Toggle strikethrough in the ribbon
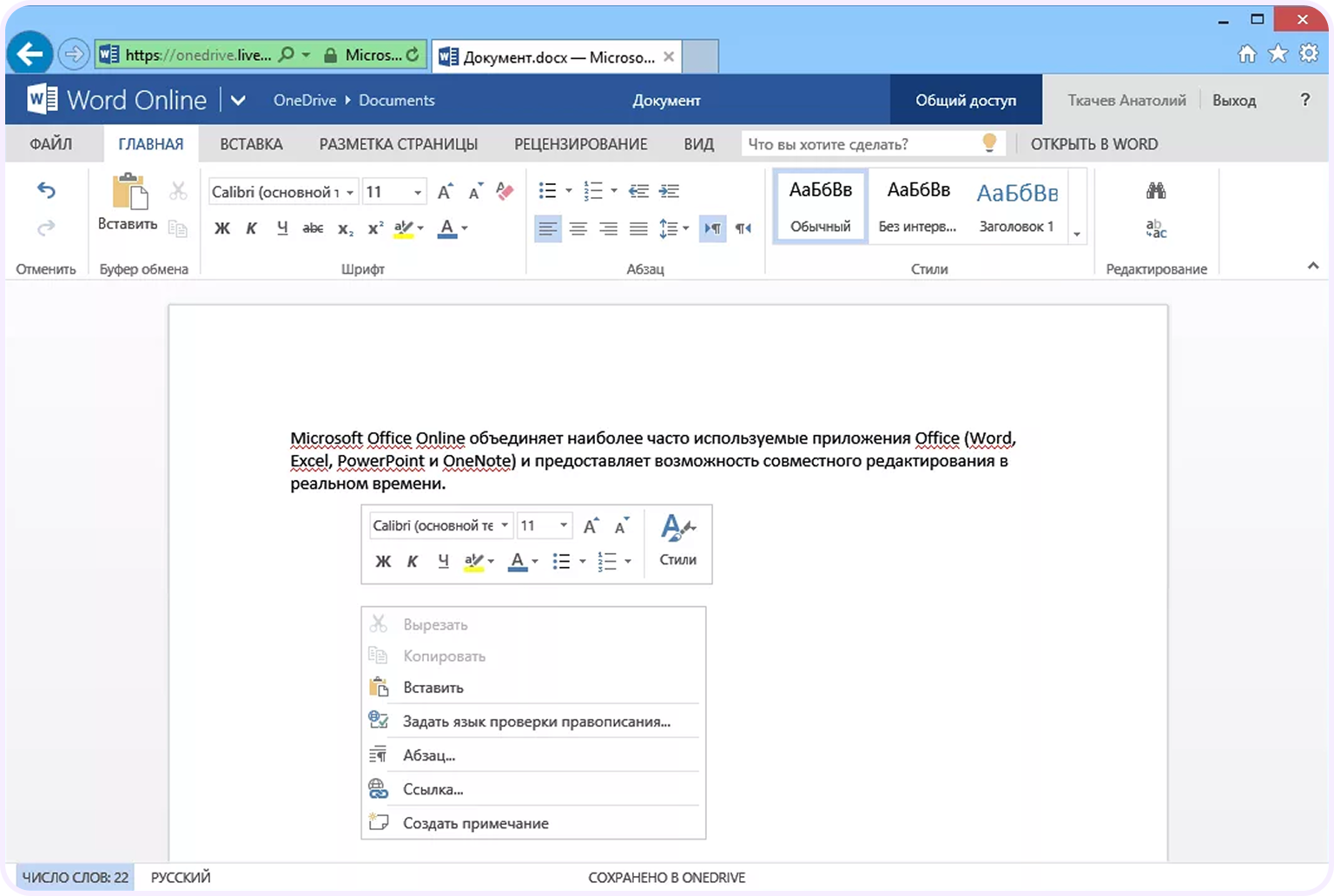 [313, 228]
